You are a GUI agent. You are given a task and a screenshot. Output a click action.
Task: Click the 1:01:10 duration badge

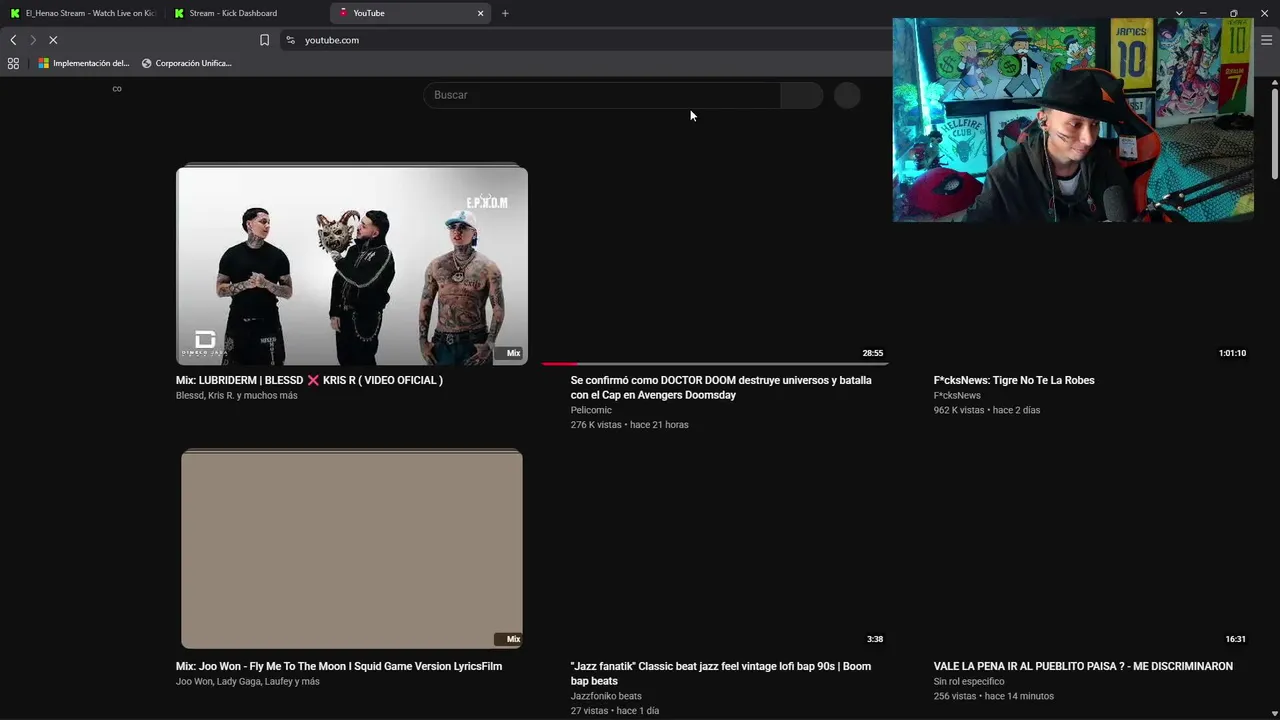tap(1232, 353)
